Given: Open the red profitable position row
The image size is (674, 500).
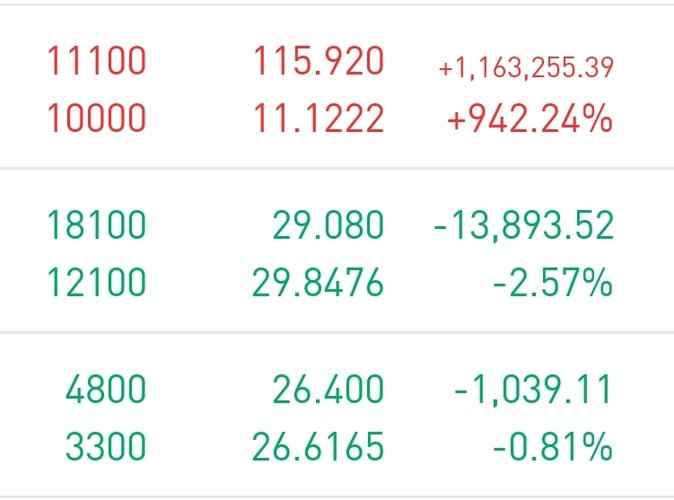Looking at the screenshot, I should point(337,87).
